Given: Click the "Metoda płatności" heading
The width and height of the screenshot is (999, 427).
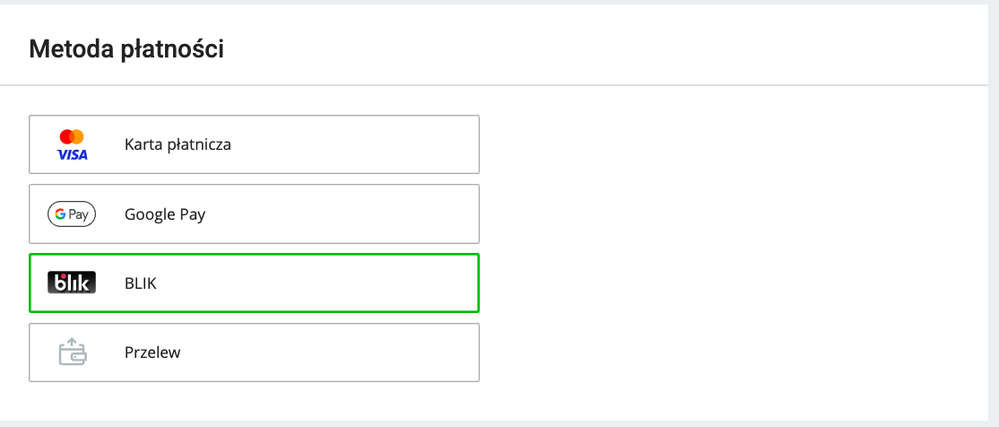Looking at the screenshot, I should tap(126, 49).
